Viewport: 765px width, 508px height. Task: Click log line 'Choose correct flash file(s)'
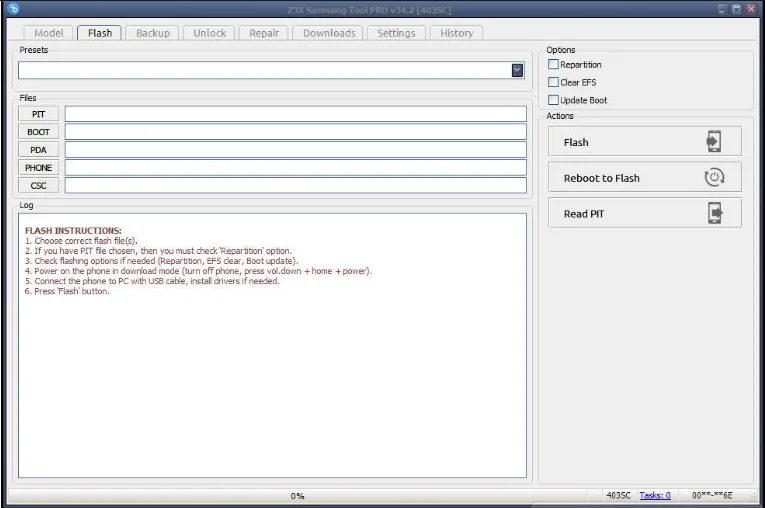pyautogui.click(x=81, y=241)
